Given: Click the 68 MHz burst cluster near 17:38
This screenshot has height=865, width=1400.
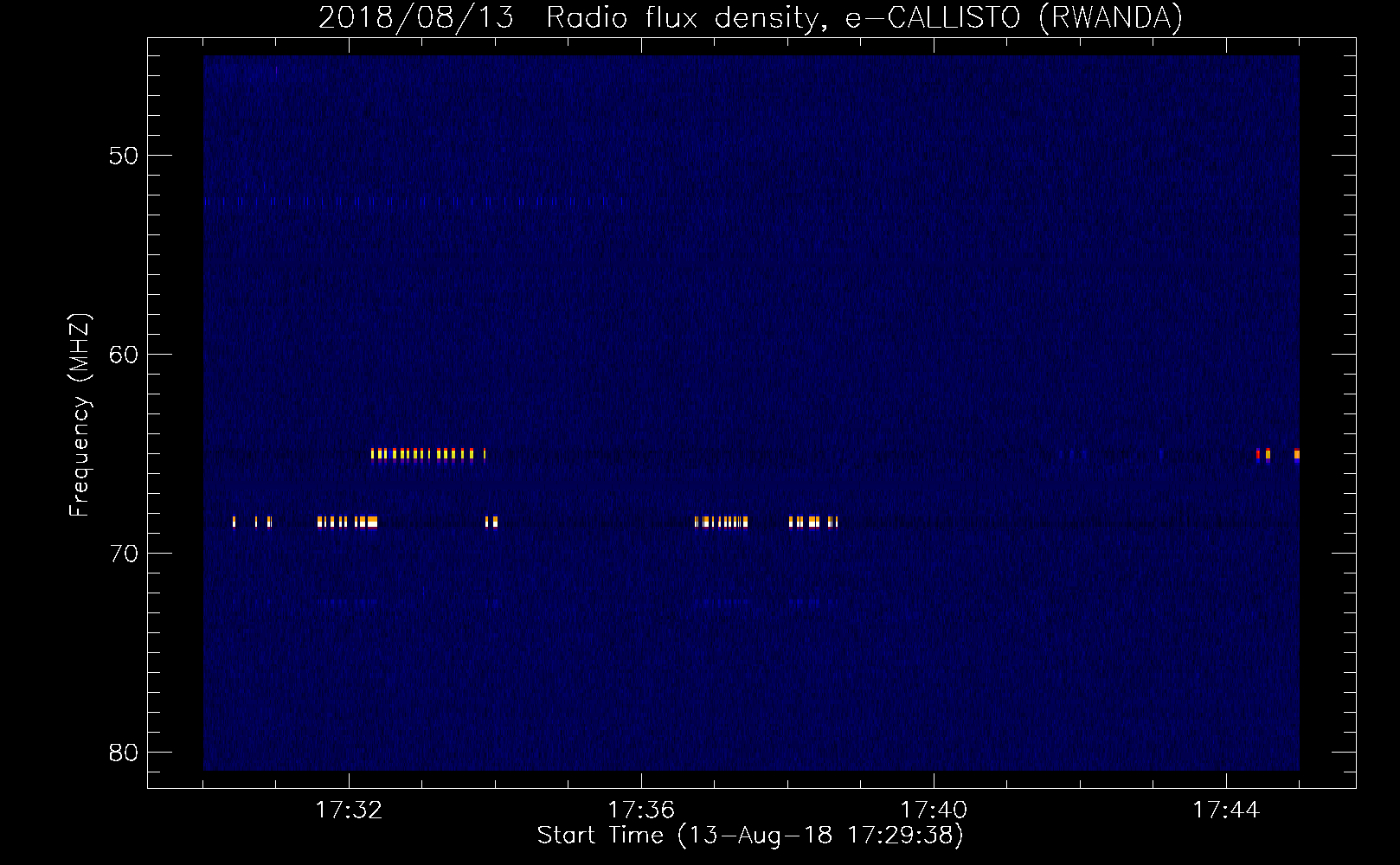Looking at the screenshot, I should click(813, 522).
